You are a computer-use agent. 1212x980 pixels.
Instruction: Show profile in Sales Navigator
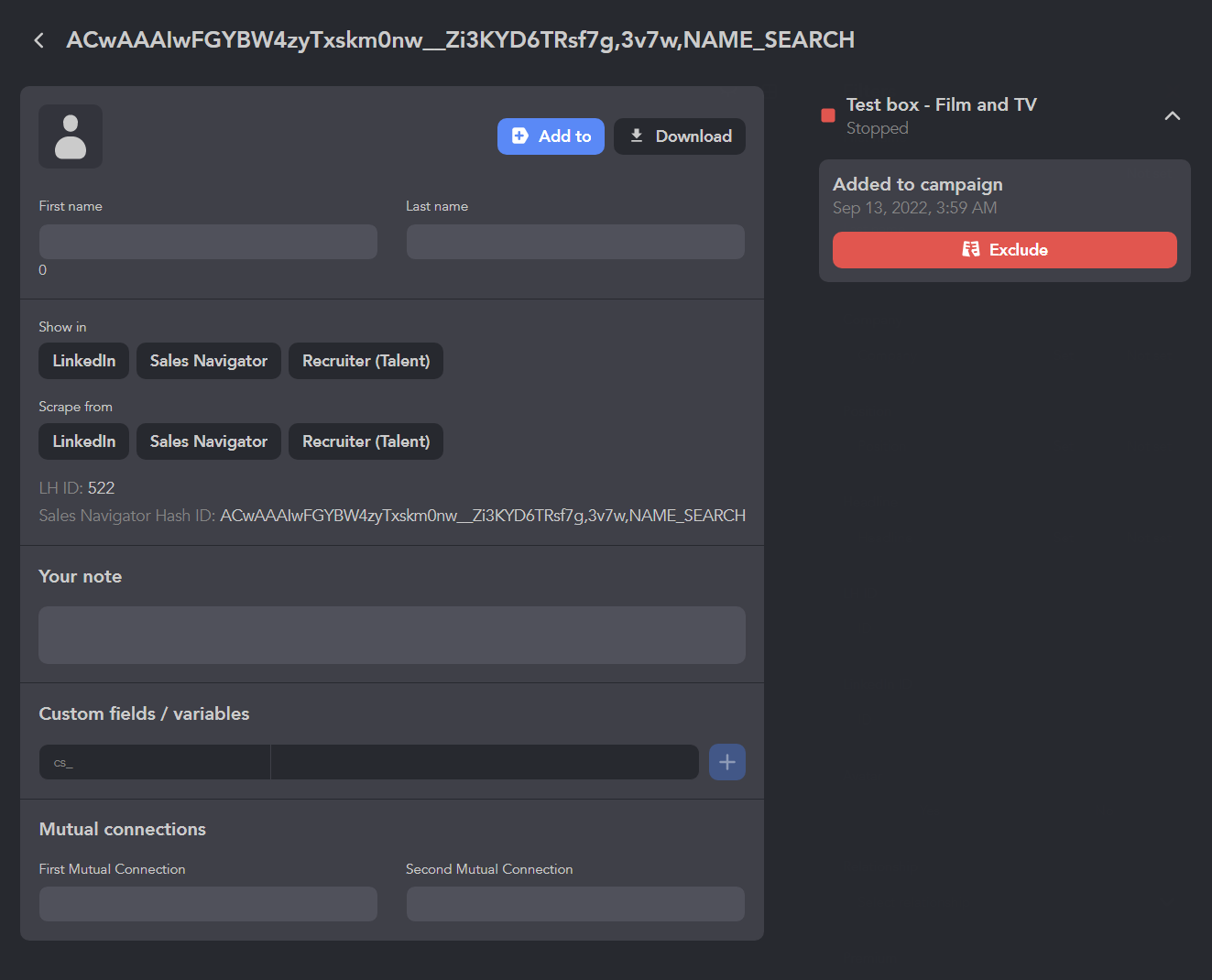pos(209,361)
